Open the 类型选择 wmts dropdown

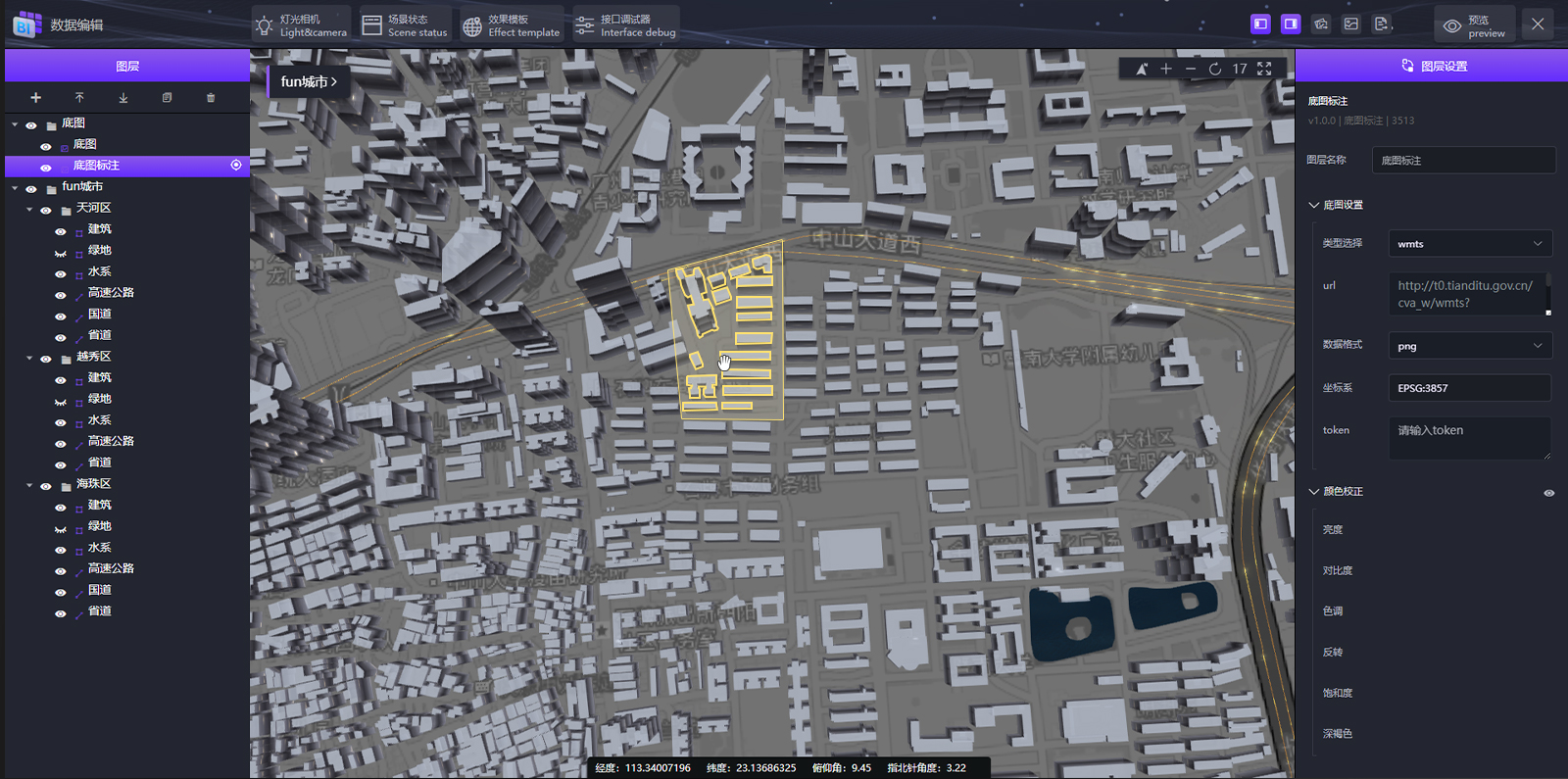1469,244
